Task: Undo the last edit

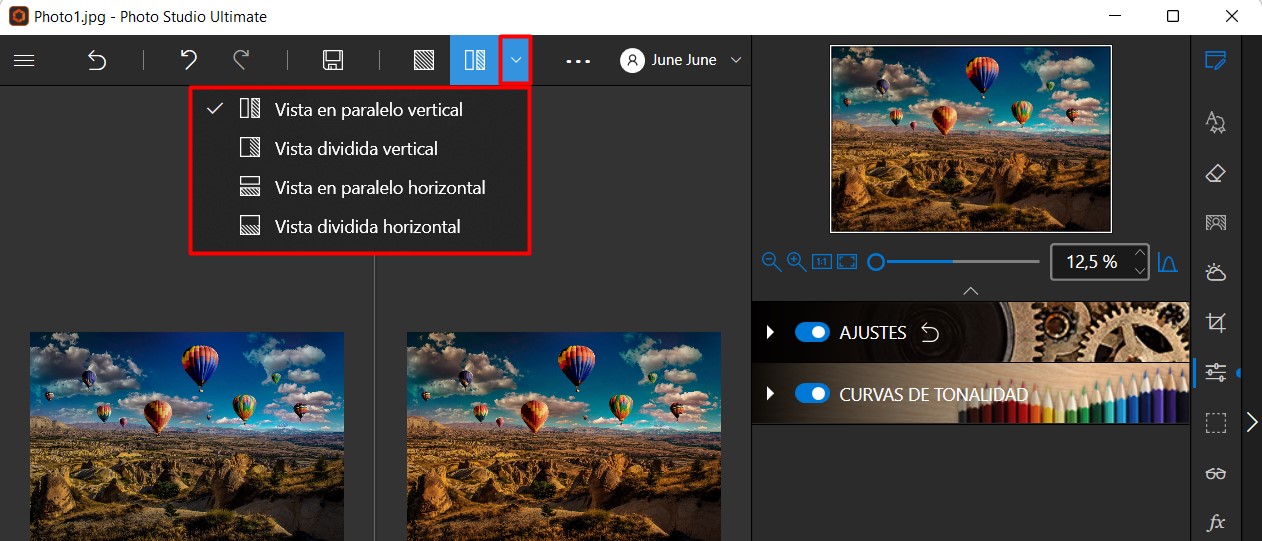Action: coord(188,60)
